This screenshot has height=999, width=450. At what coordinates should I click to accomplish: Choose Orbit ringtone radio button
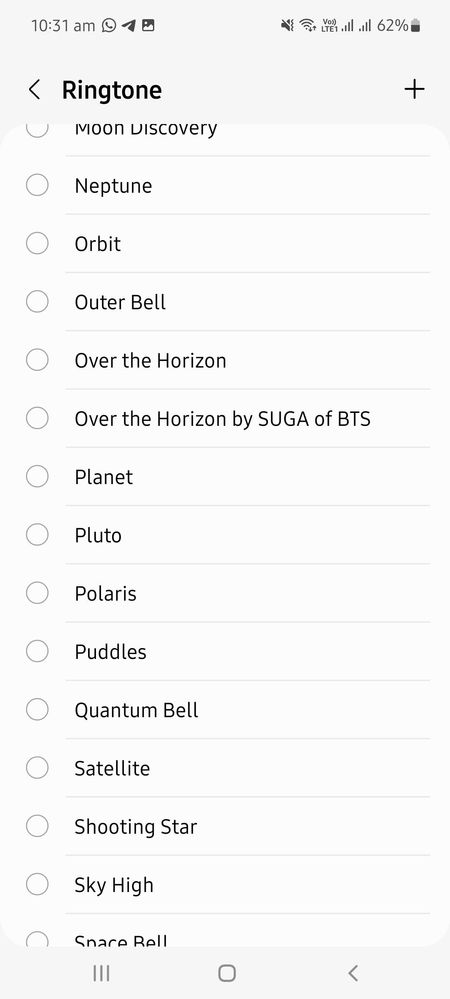pyautogui.click(x=37, y=243)
